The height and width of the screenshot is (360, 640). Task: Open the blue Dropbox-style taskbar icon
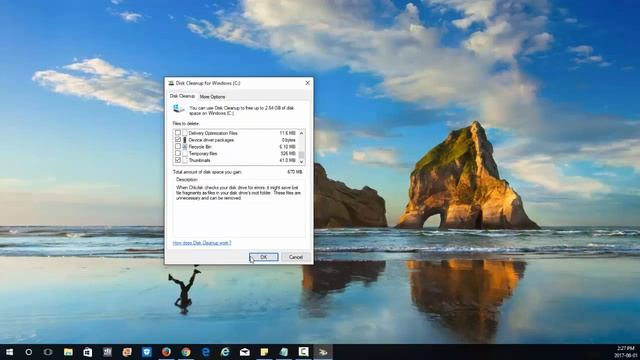(147, 352)
